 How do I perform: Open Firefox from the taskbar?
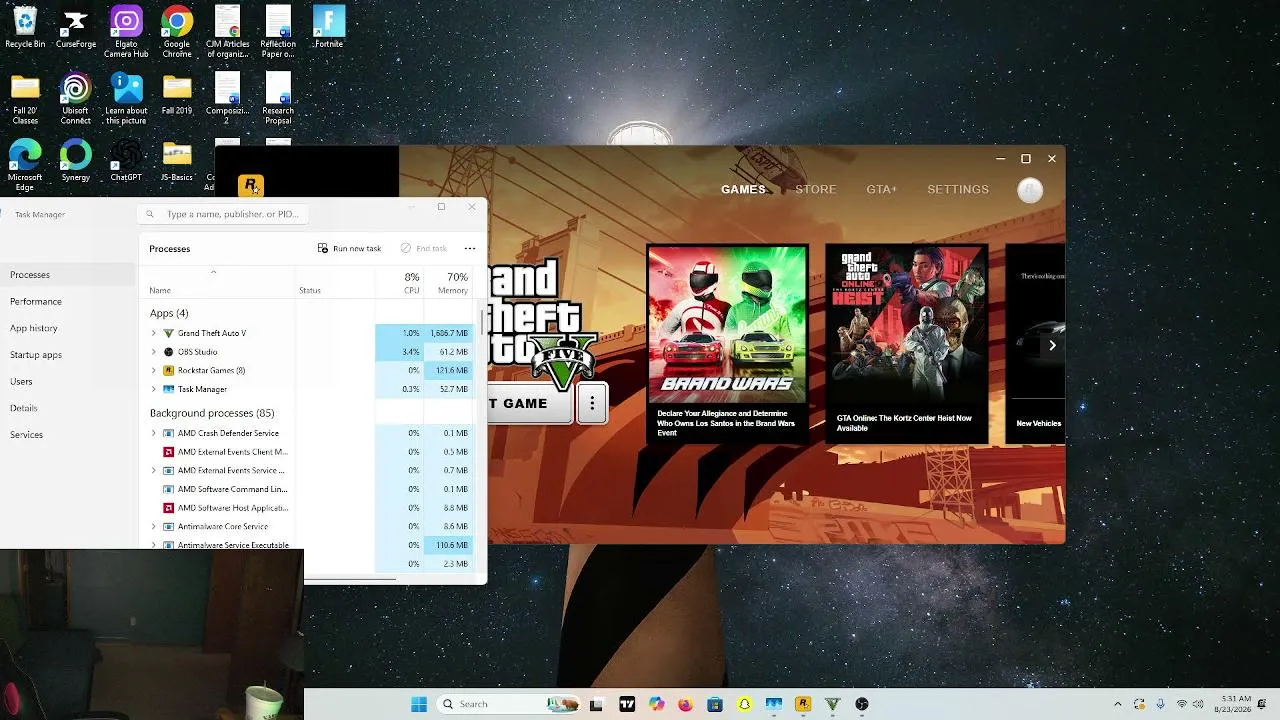coord(685,704)
